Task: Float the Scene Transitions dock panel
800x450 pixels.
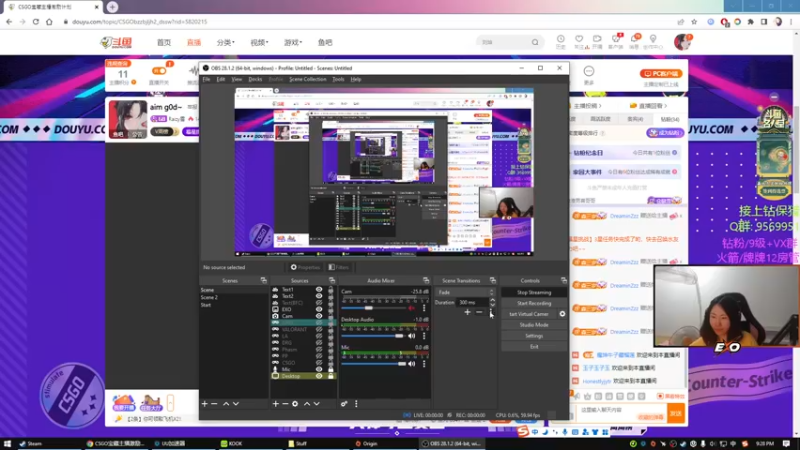Action: 493,280
